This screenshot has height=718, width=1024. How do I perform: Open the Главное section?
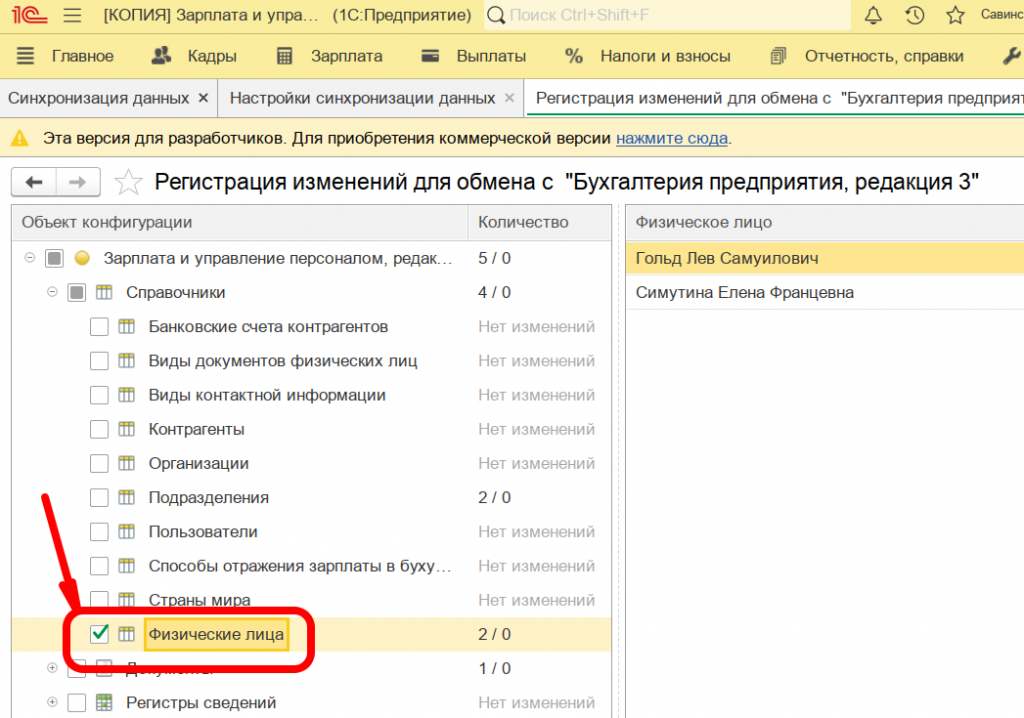click(82, 56)
